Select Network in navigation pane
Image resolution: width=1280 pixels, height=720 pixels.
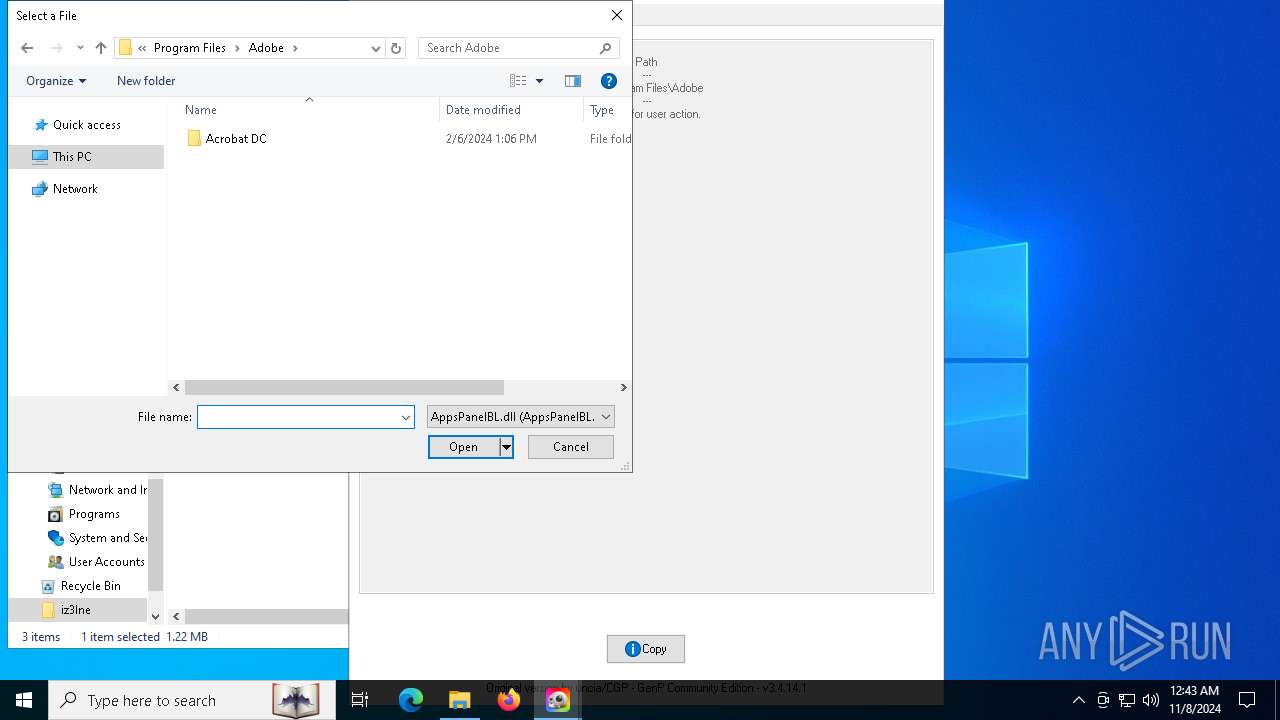click(x=75, y=189)
